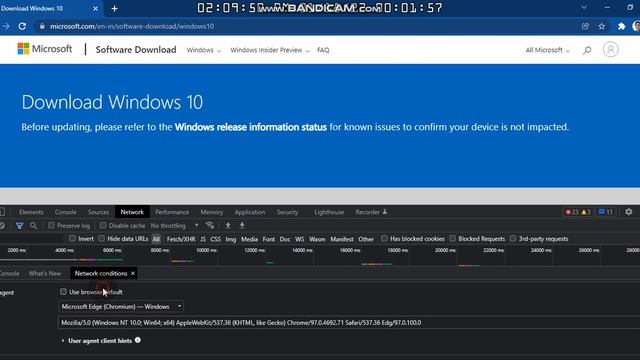Filter requests by Img type
Screen dimensions: 640x360
click(231, 239)
